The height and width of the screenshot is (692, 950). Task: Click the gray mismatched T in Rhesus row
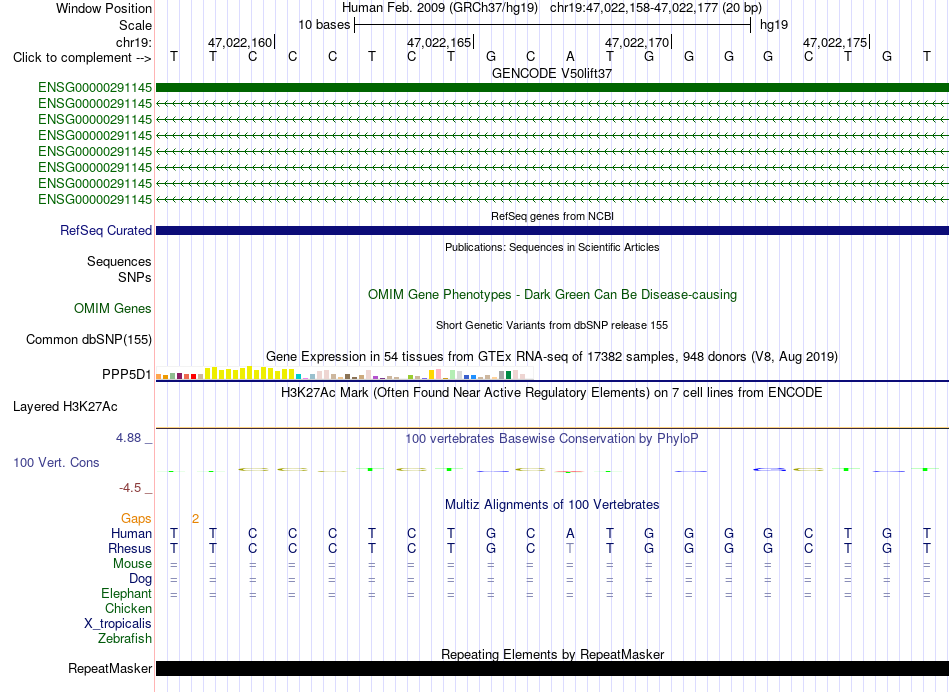(570, 548)
